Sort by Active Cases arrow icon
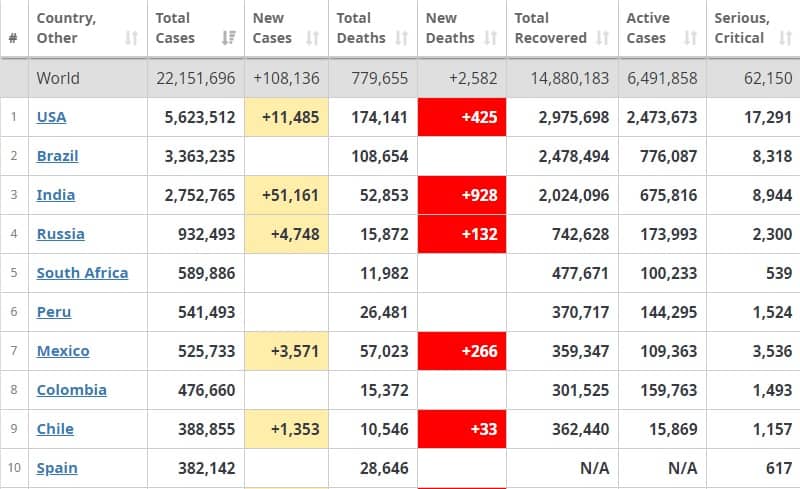This screenshot has height=489, width=800. pyautogui.click(x=690, y=38)
